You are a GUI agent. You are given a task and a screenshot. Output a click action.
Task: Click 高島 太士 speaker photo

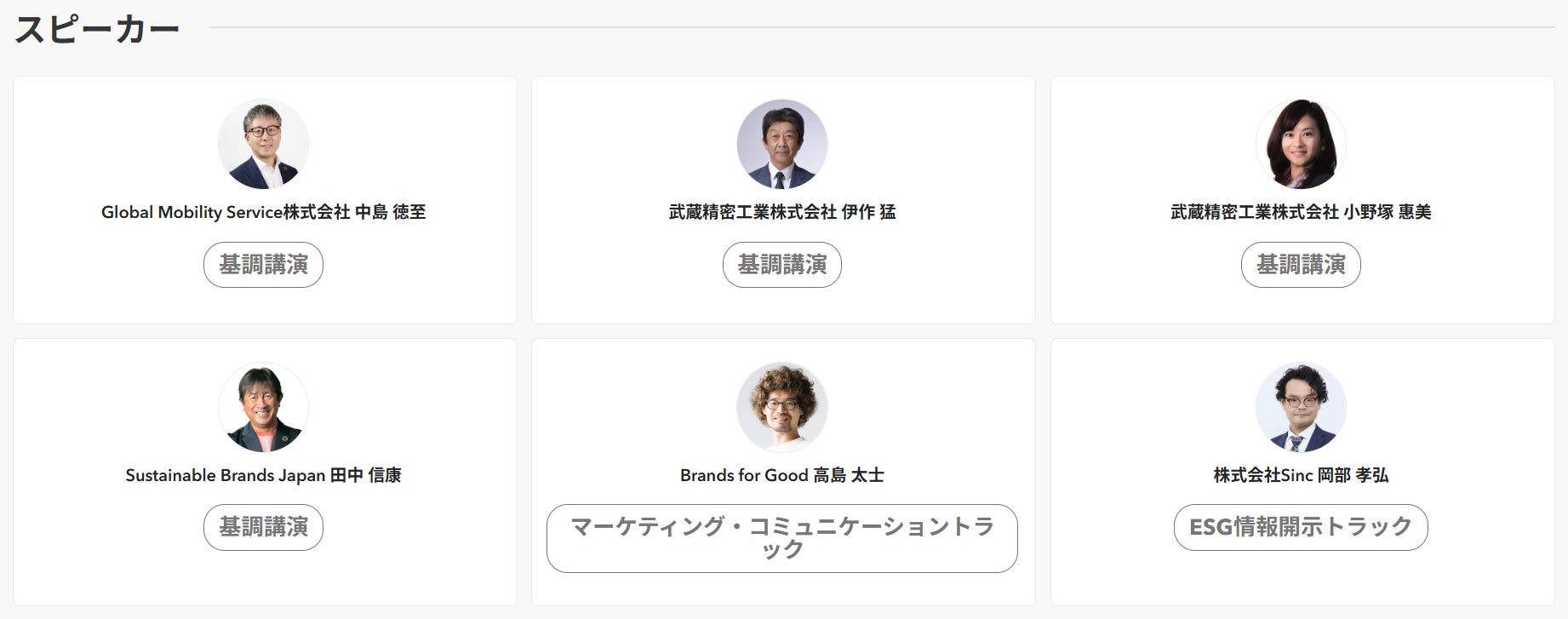[x=781, y=408]
